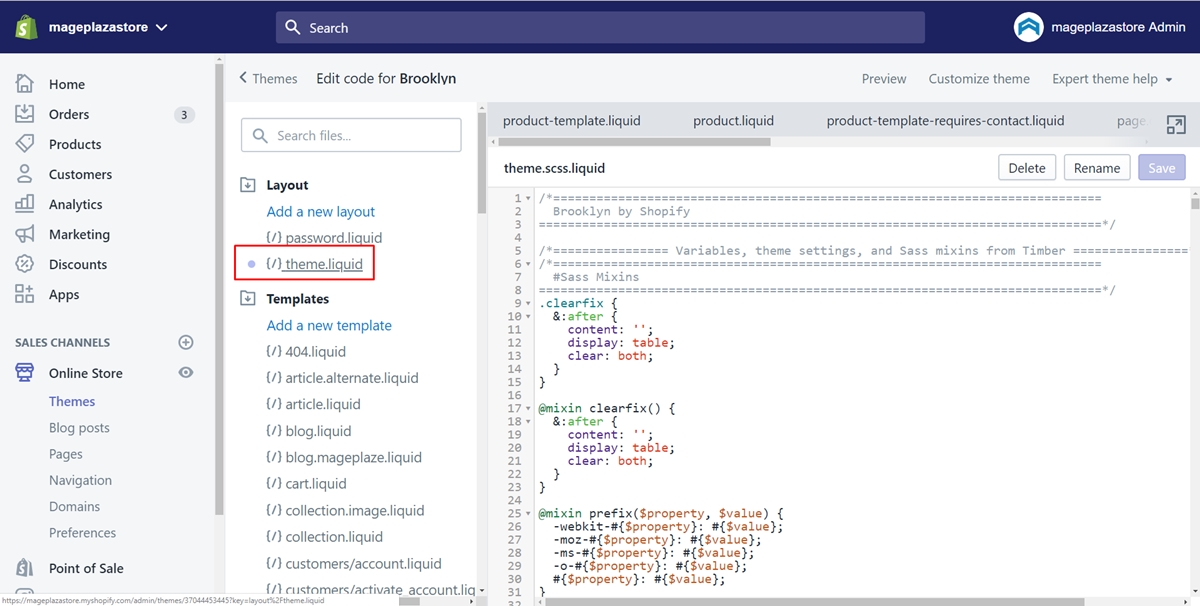The image size is (1200, 606).
Task: Add a sales channel with plus icon
Action: click(x=185, y=342)
